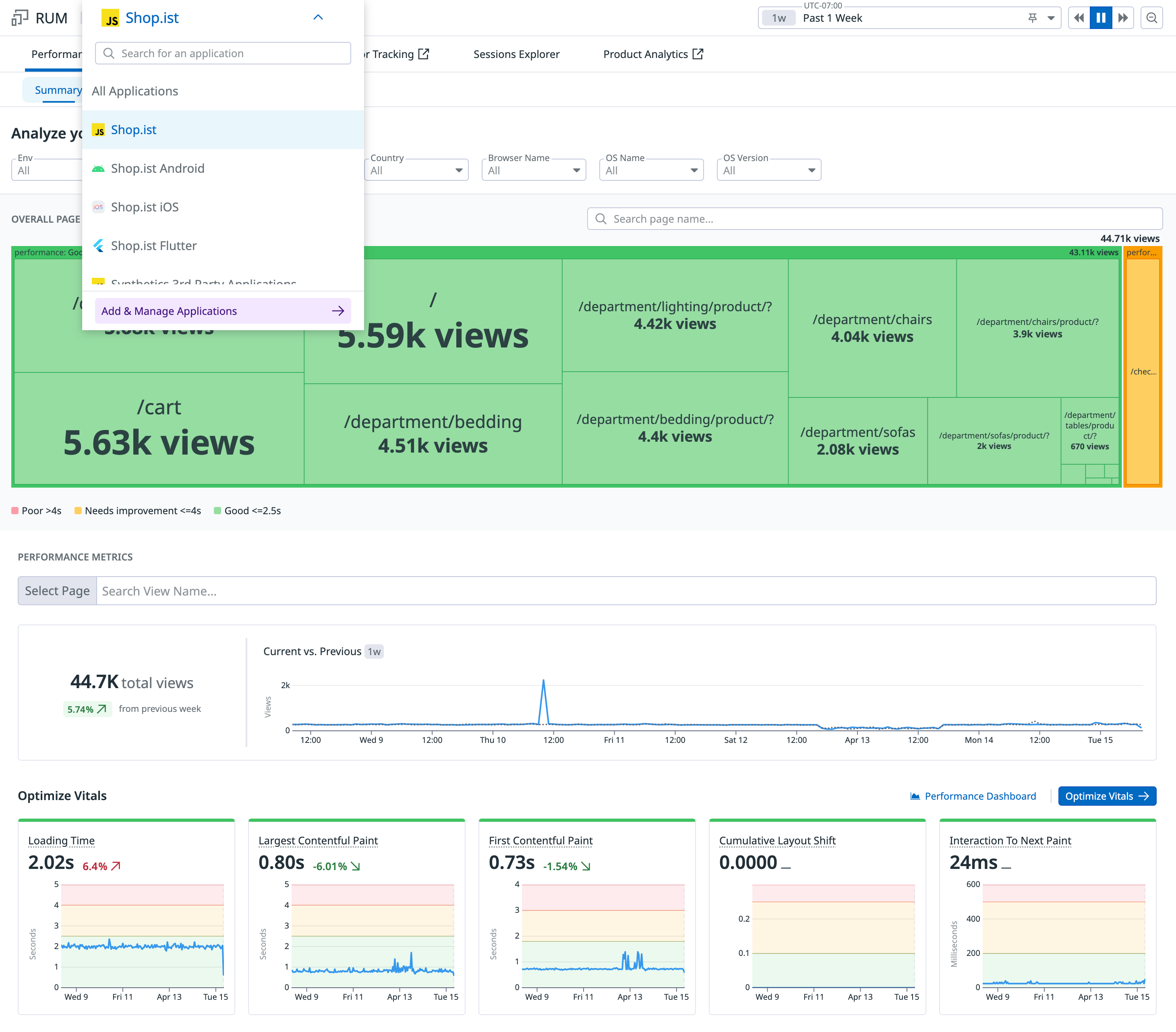Select Shop.ist Android application

pos(157,169)
